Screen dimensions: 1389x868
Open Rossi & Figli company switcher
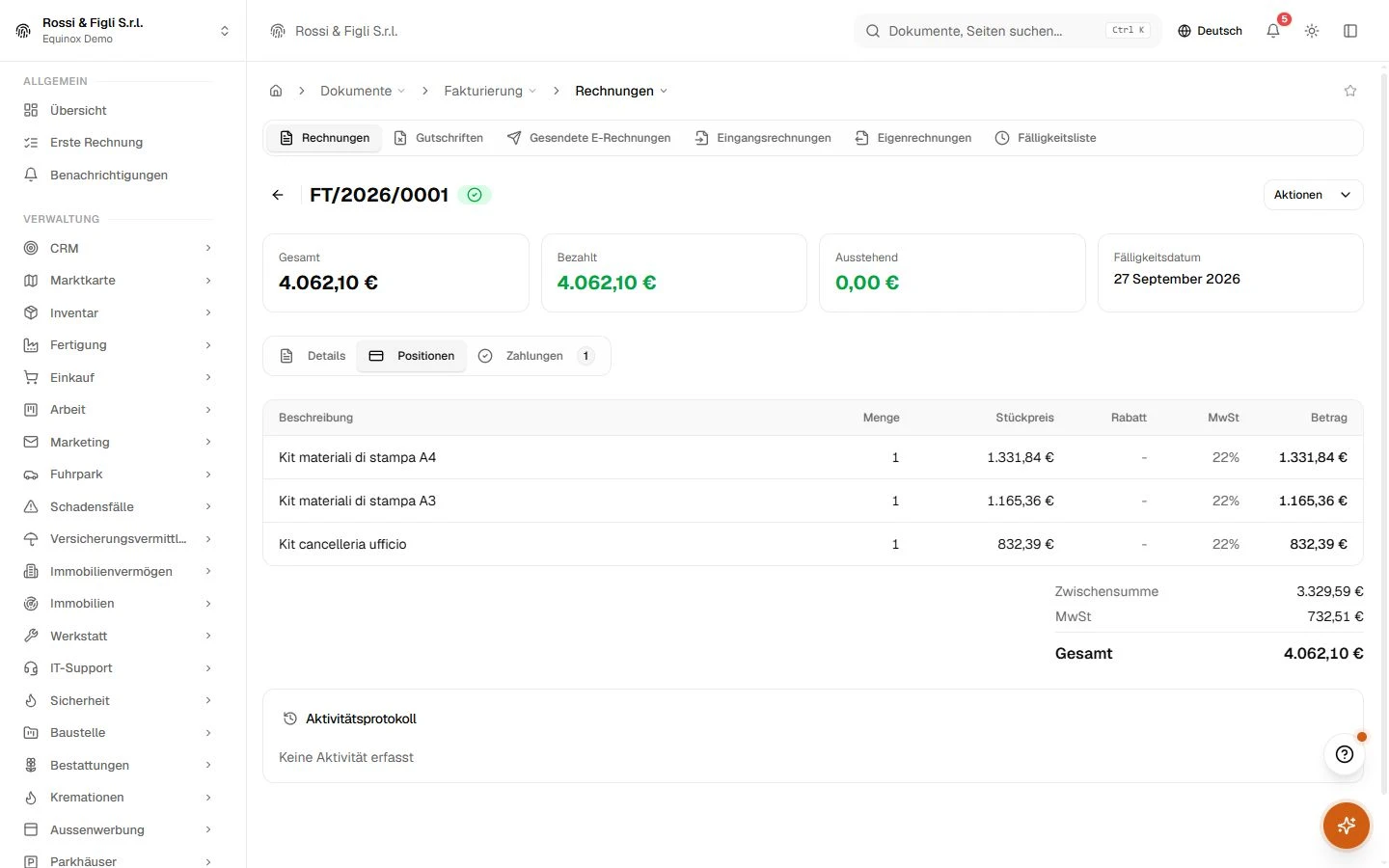tap(123, 31)
